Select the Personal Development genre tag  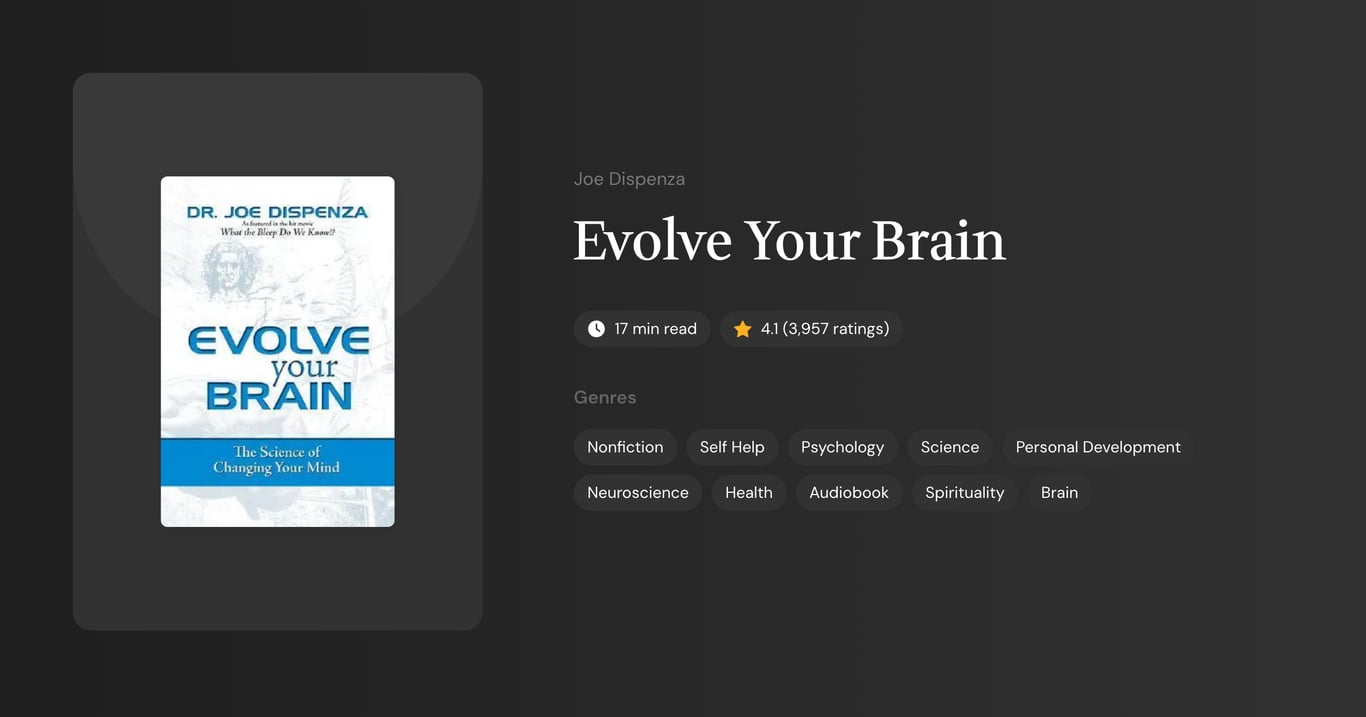(x=1097, y=447)
